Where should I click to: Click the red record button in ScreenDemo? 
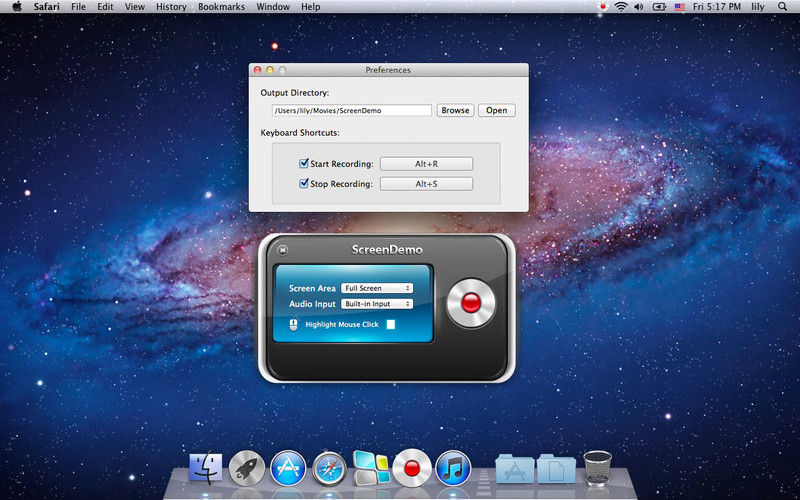click(x=471, y=303)
